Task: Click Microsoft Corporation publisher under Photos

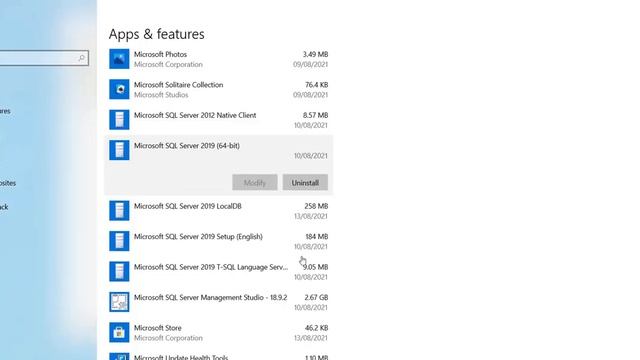Action: point(168,64)
